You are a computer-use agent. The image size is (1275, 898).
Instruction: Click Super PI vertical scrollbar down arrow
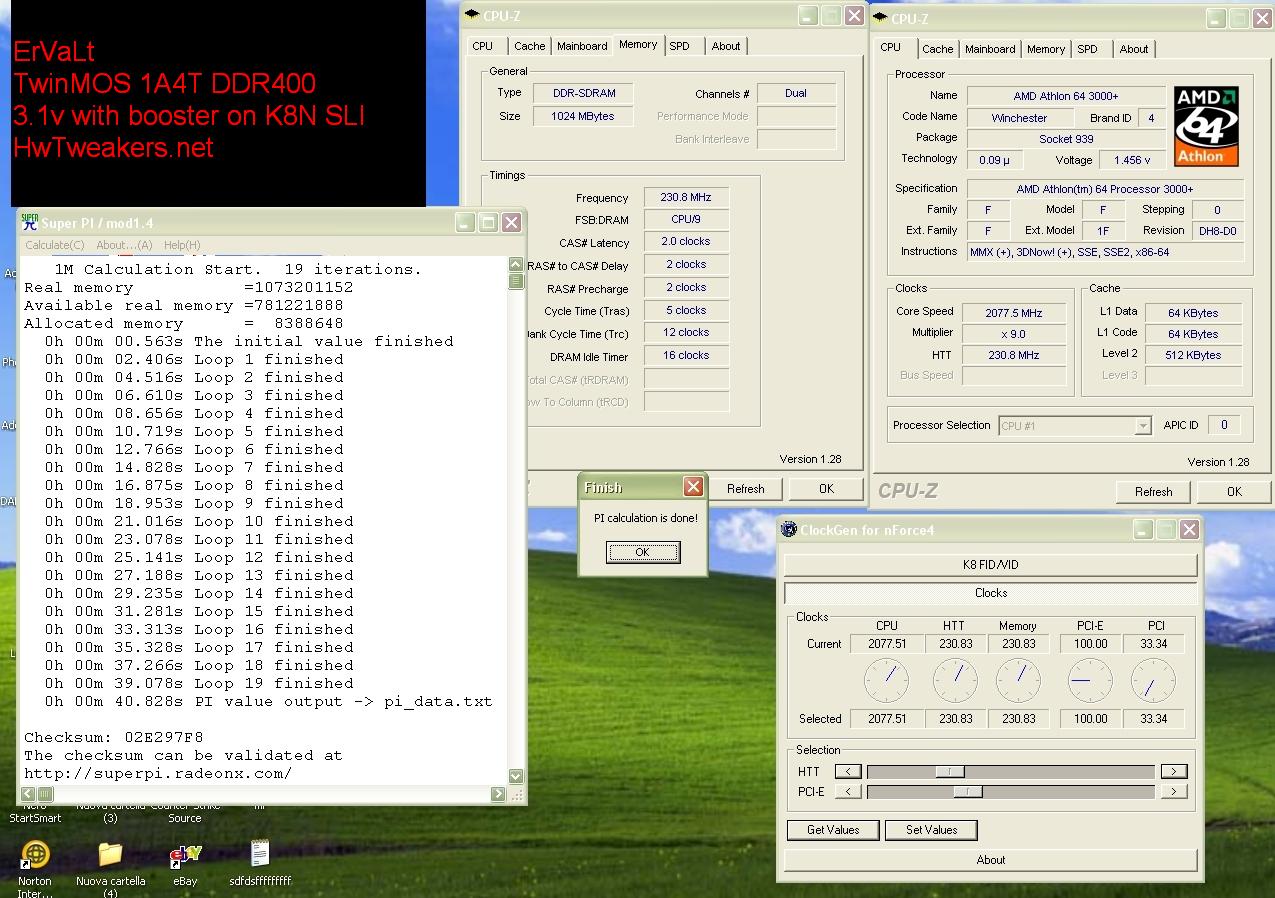[x=516, y=776]
